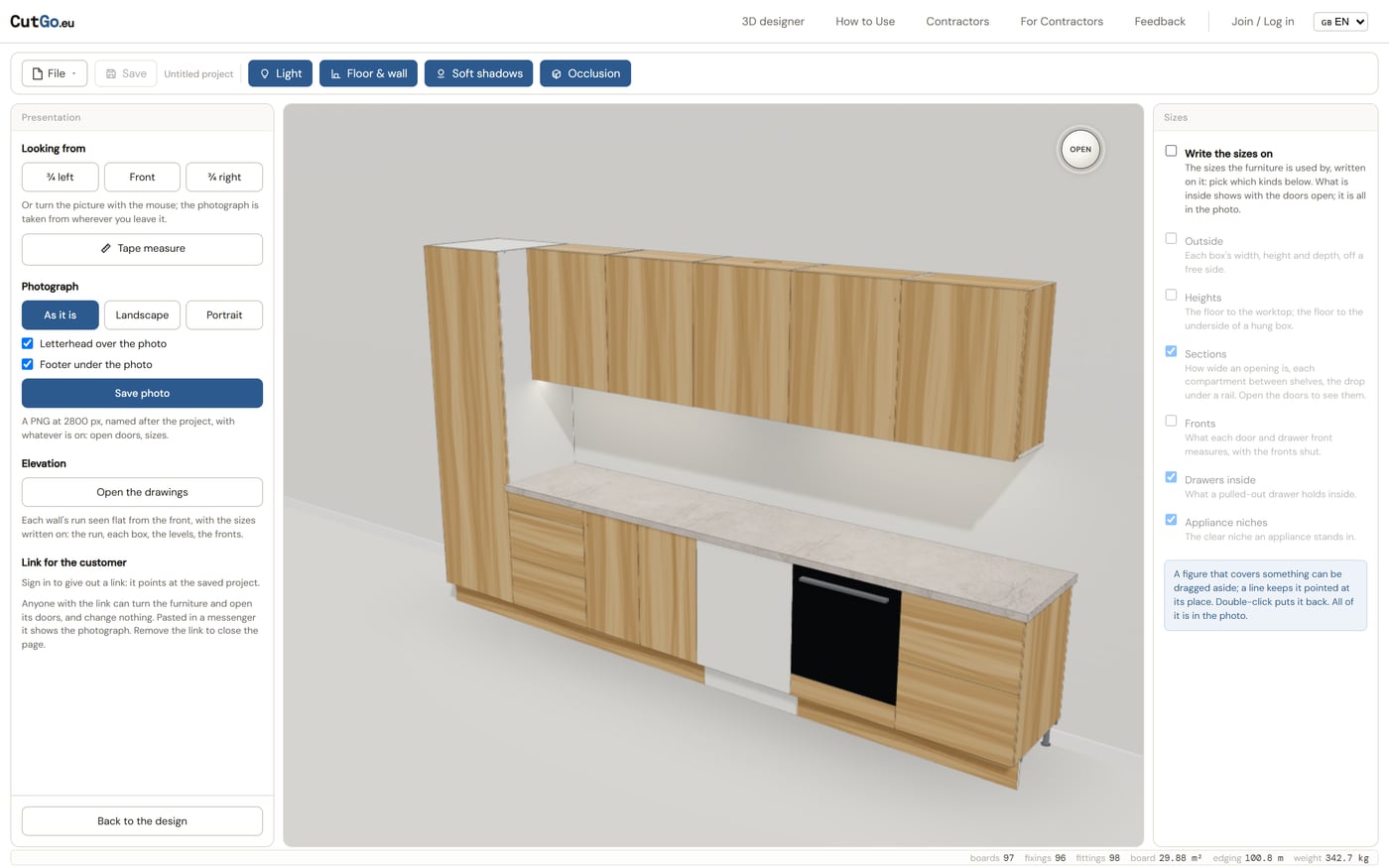Click the round OPEN doors button
The image size is (1389, 868).
pos(1080,150)
